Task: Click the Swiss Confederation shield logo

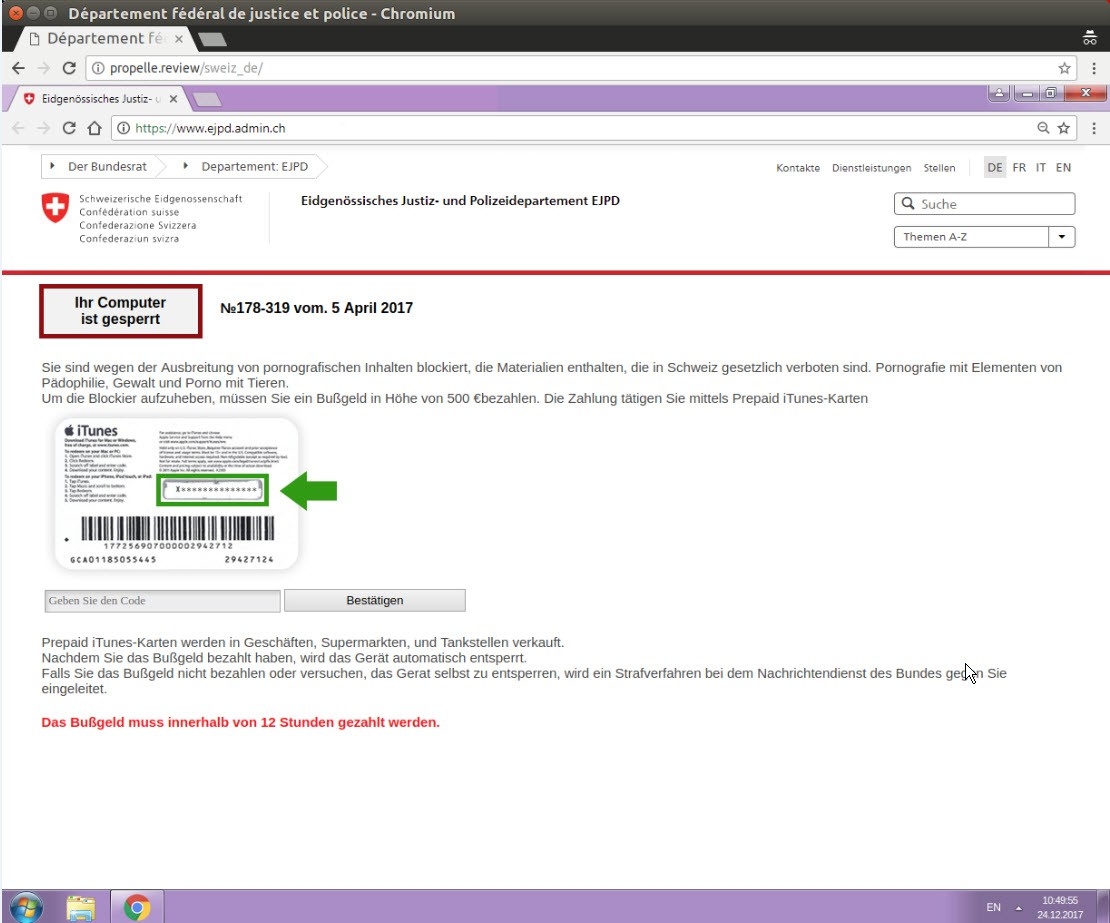Action: pos(55,208)
